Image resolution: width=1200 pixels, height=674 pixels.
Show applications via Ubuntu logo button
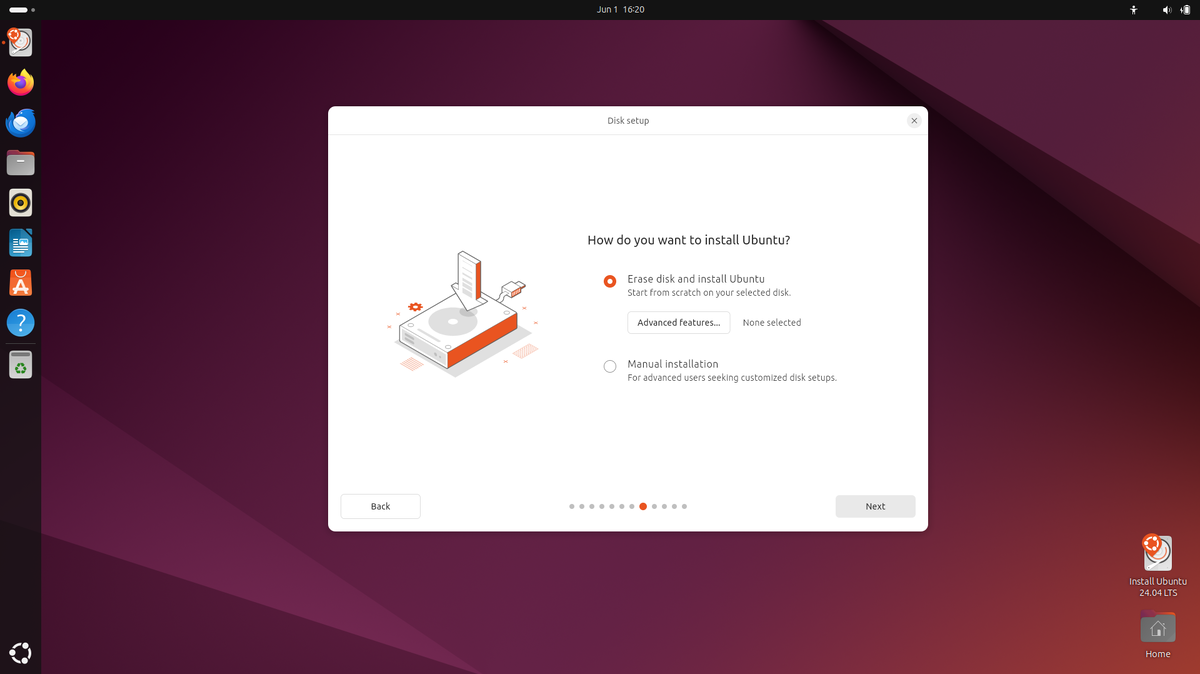pyautogui.click(x=20, y=653)
